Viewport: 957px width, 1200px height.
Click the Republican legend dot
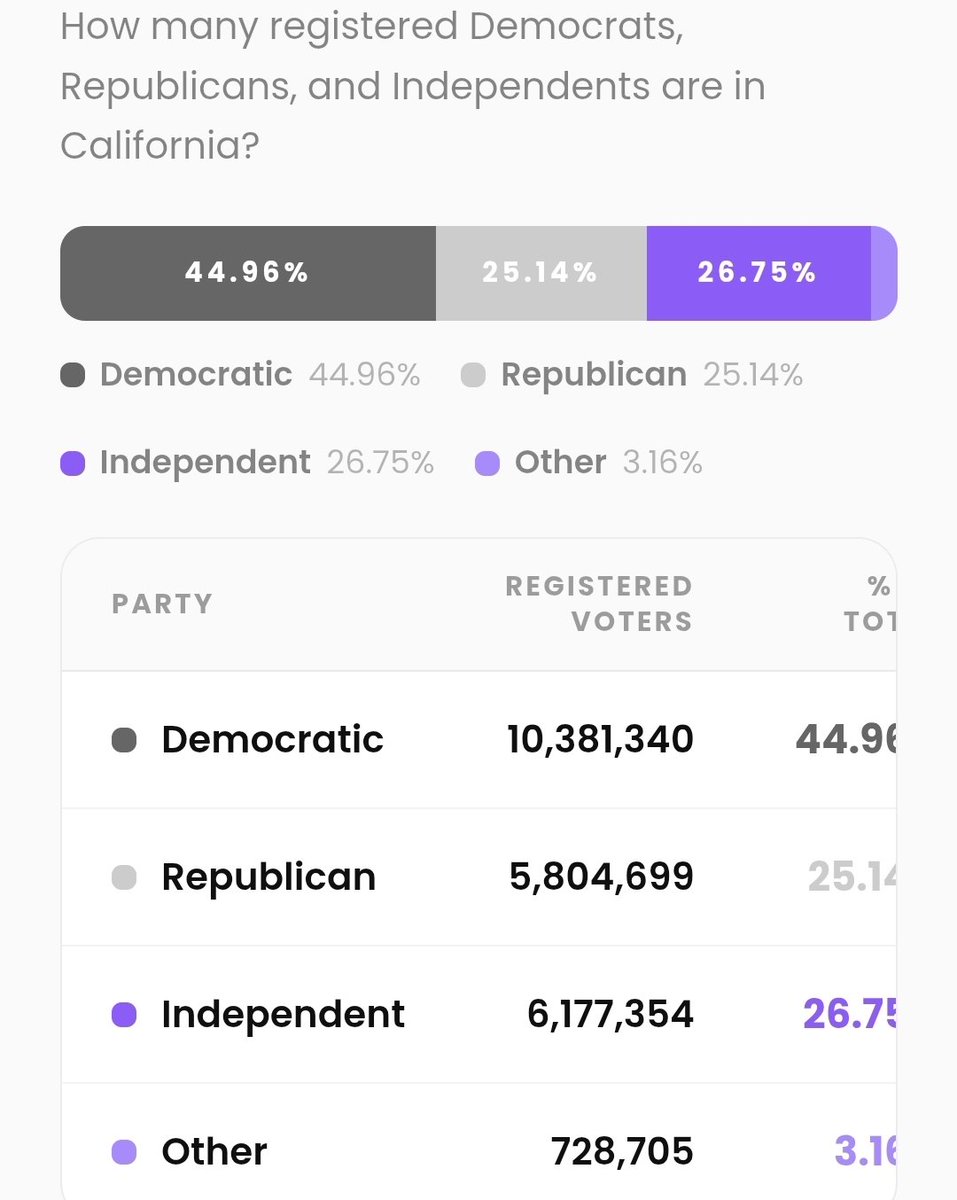[x=473, y=375]
